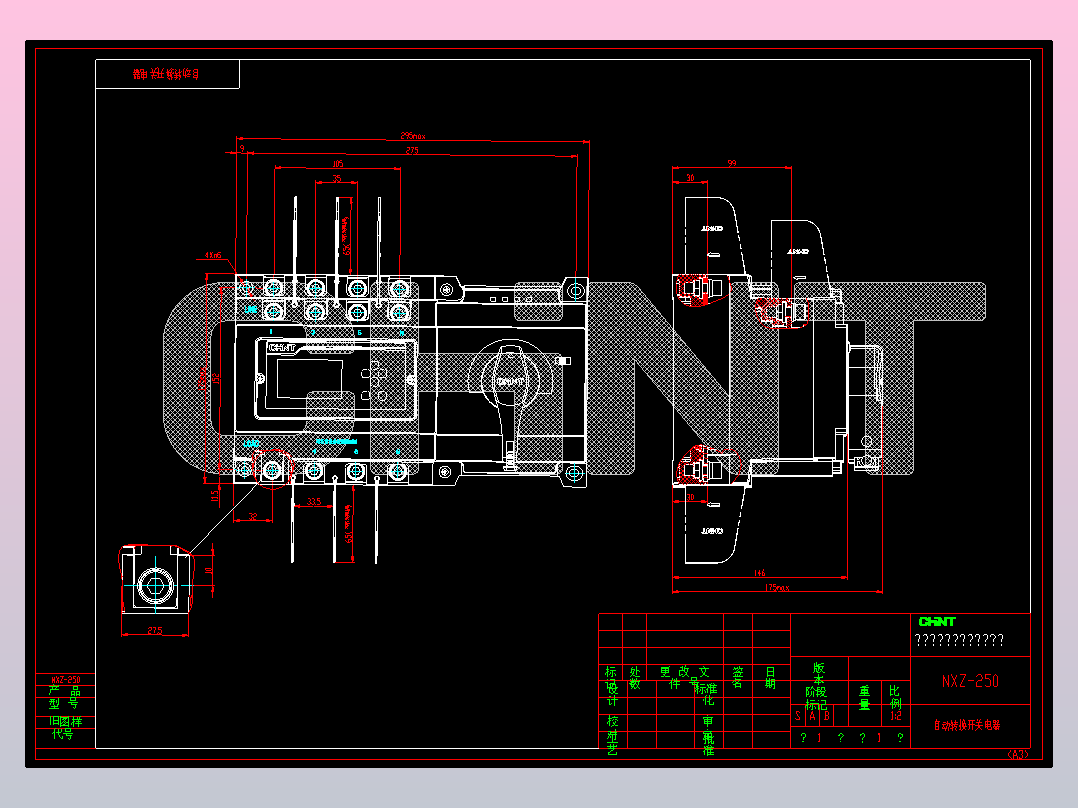This screenshot has height=808, width=1078.
Task: Click the "自动转换开关电器" drawing title
Action: 967,725
